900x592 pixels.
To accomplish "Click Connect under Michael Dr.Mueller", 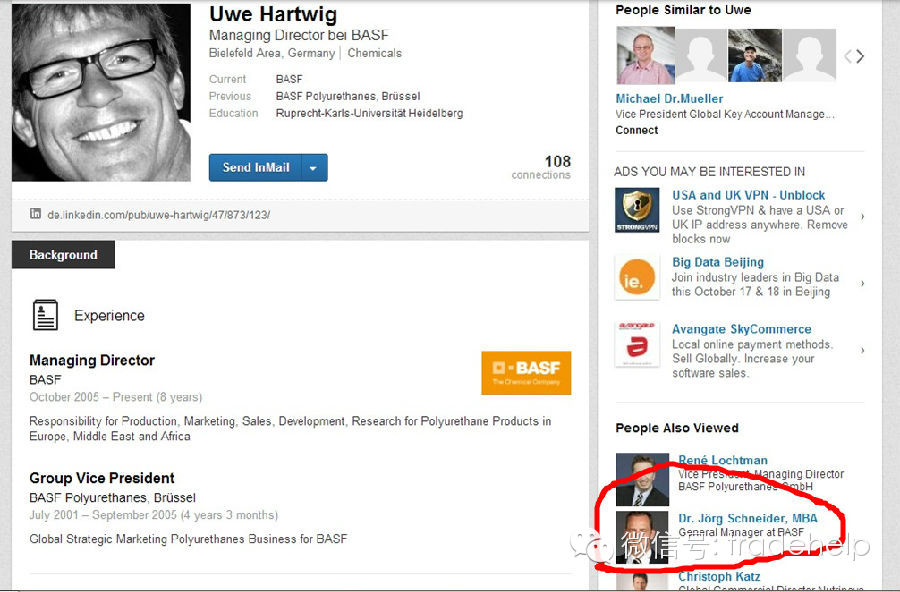I will pyautogui.click(x=637, y=130).
